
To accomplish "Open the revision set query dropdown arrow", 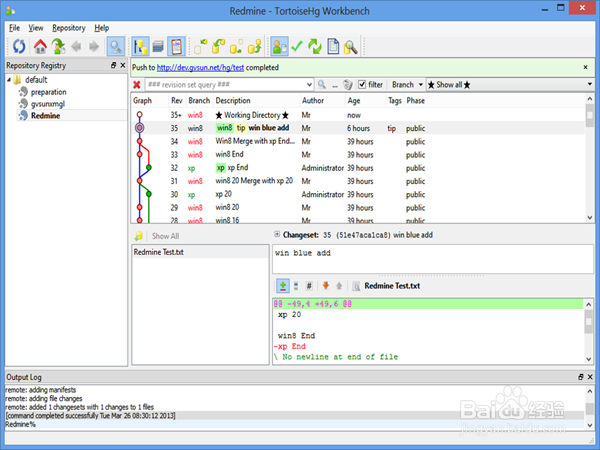I will (309, 85).
